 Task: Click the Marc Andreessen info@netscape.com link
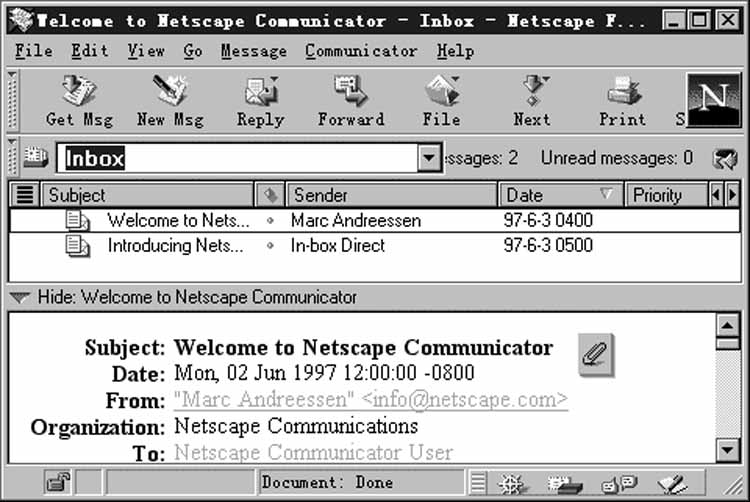pyautogui.click(x=371, y=400)
